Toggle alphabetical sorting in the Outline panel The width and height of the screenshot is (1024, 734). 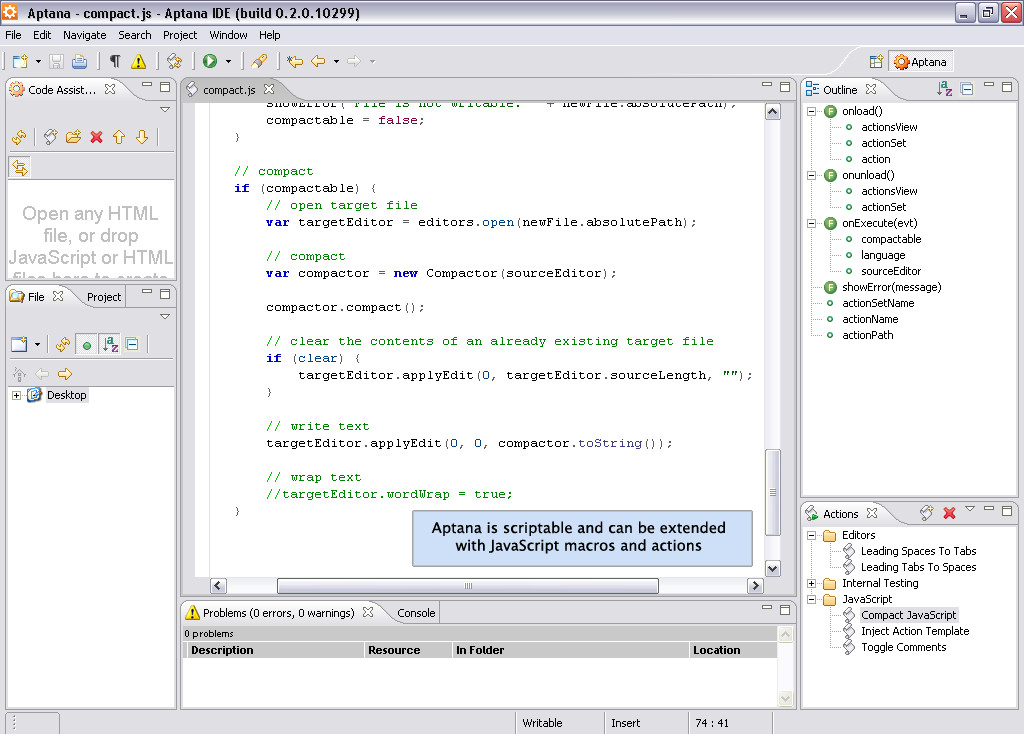tap(944, 89)
